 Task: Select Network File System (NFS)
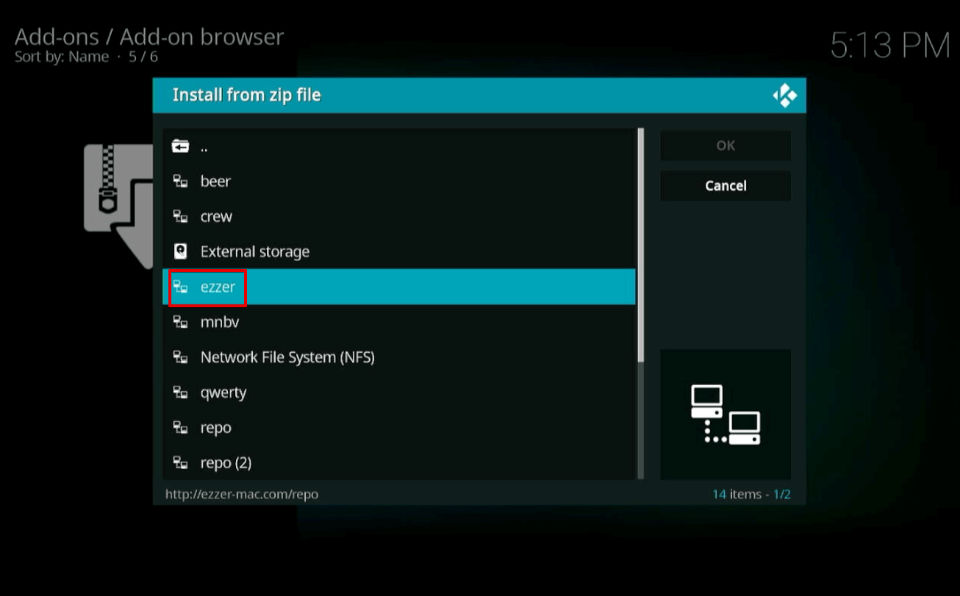coord(399,357)
